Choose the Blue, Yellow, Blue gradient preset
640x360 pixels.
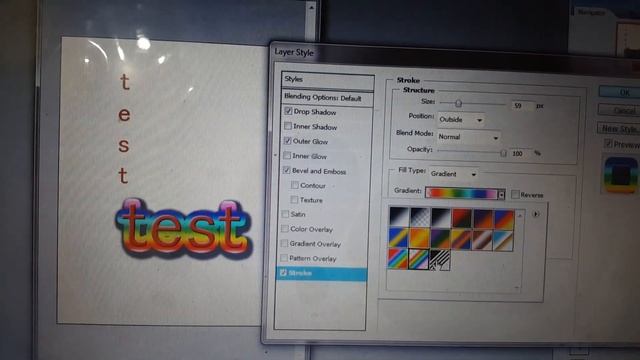pos(398,238)
